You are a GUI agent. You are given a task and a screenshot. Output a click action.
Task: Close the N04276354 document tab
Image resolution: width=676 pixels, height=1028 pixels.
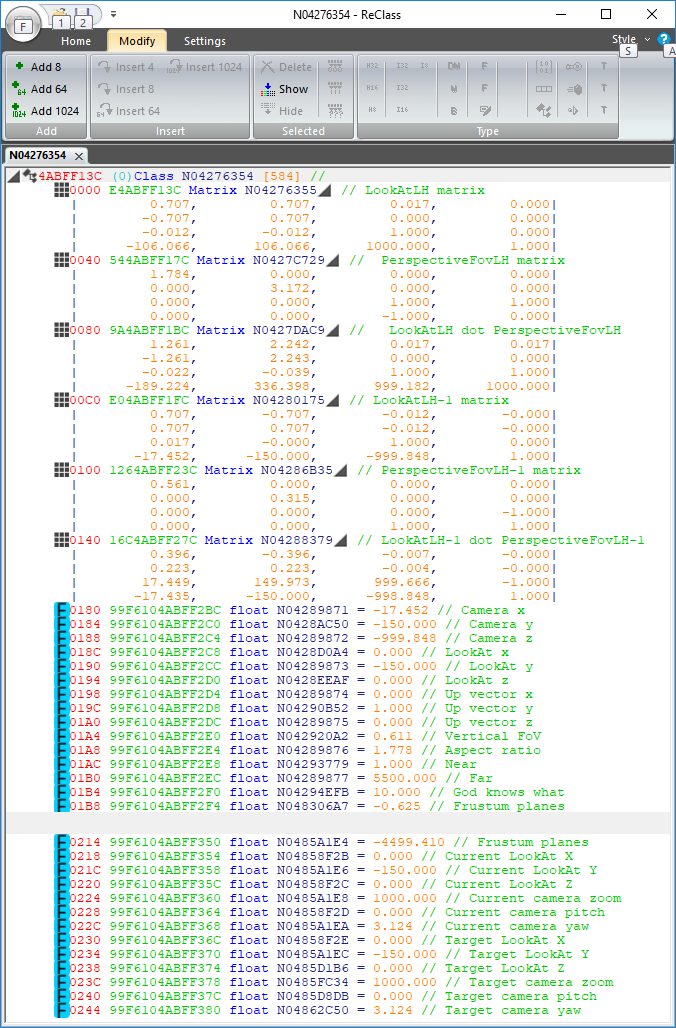(78, 156)
